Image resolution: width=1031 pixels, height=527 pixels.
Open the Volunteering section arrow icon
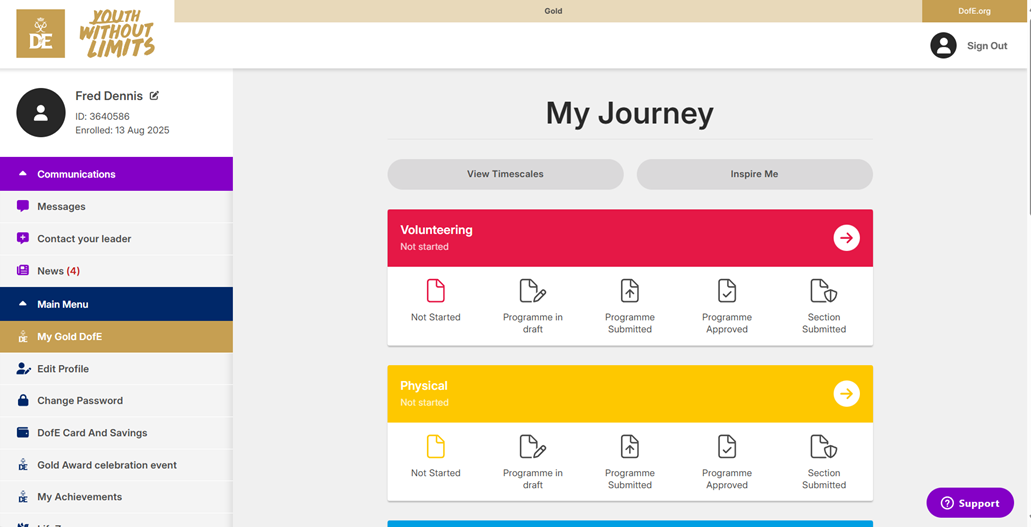click(846, 238)
